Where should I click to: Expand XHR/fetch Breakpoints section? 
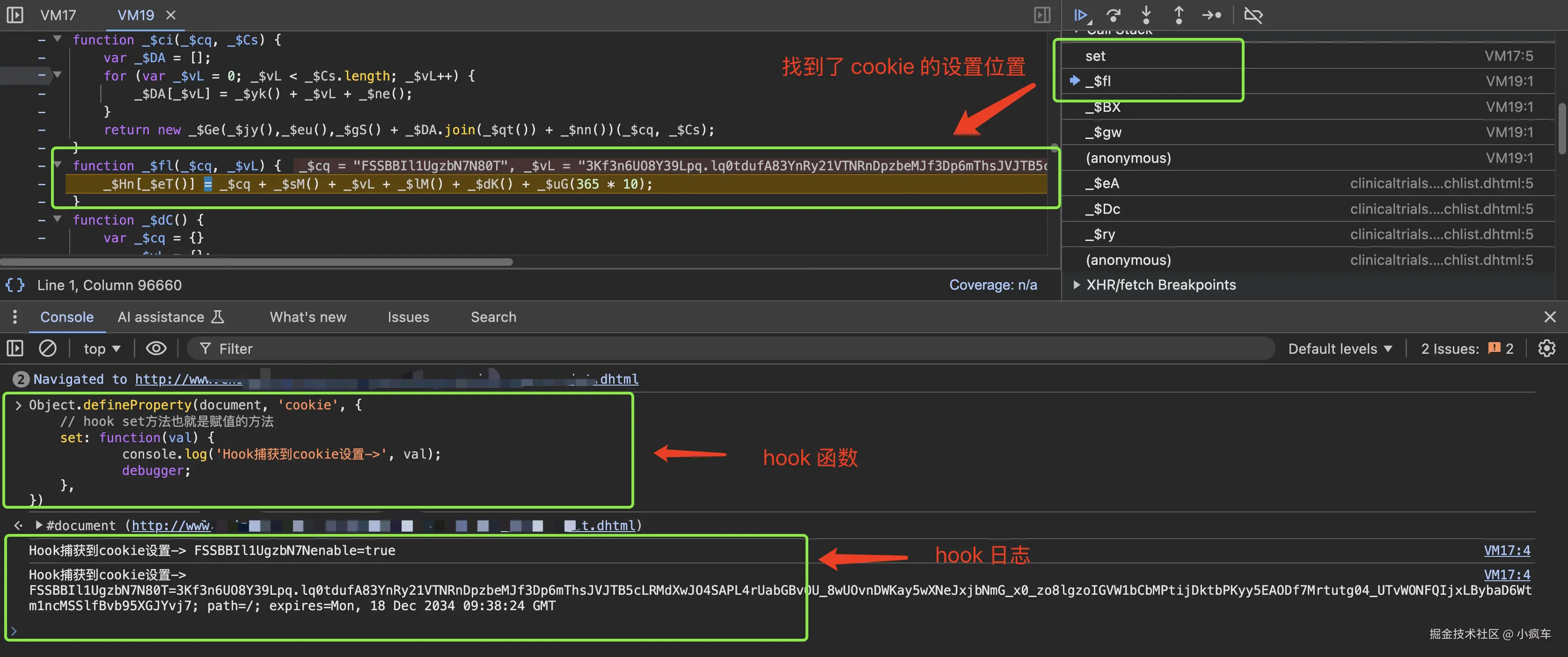pos(1160,285)
